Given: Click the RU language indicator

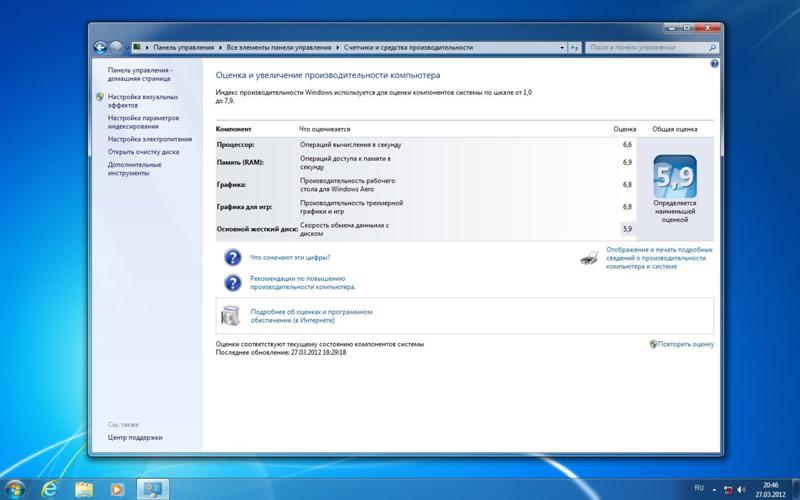Looking at the screenshot, I should pos(699,488).
